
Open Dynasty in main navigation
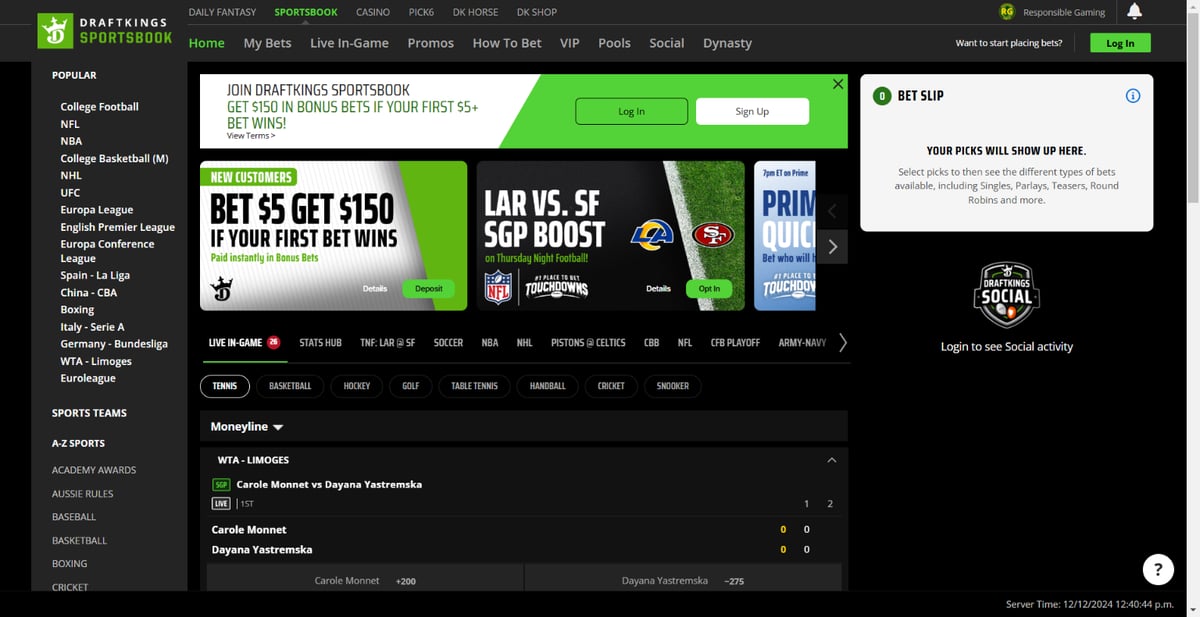727,43
